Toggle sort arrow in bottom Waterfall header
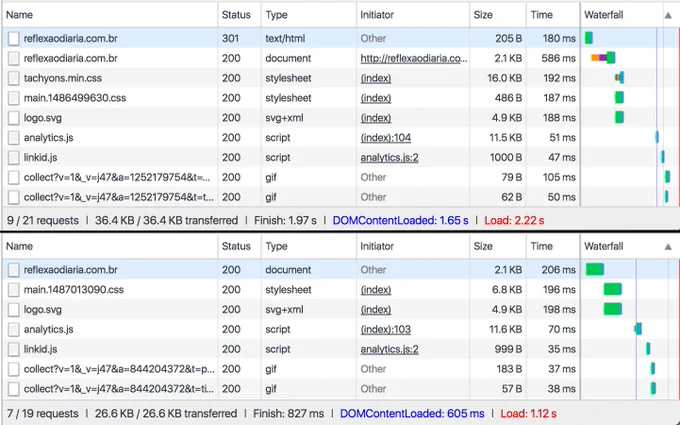Screen dimensions: 680x425 pos(668,247)
